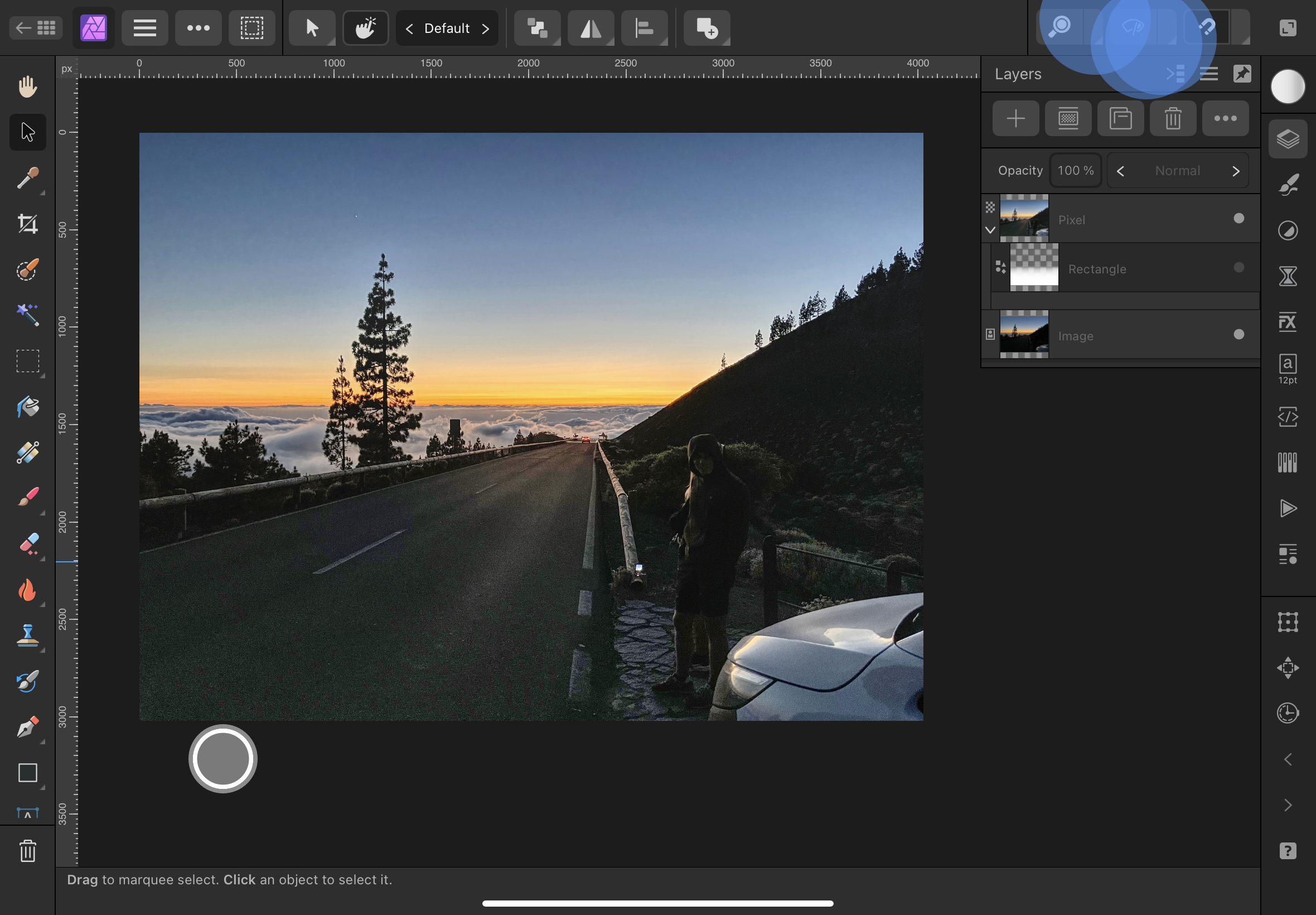Image resolution: width=1316 pixels, height=915 pixels.
Task: Click the Mask layer button
Action: point(1068,118)
